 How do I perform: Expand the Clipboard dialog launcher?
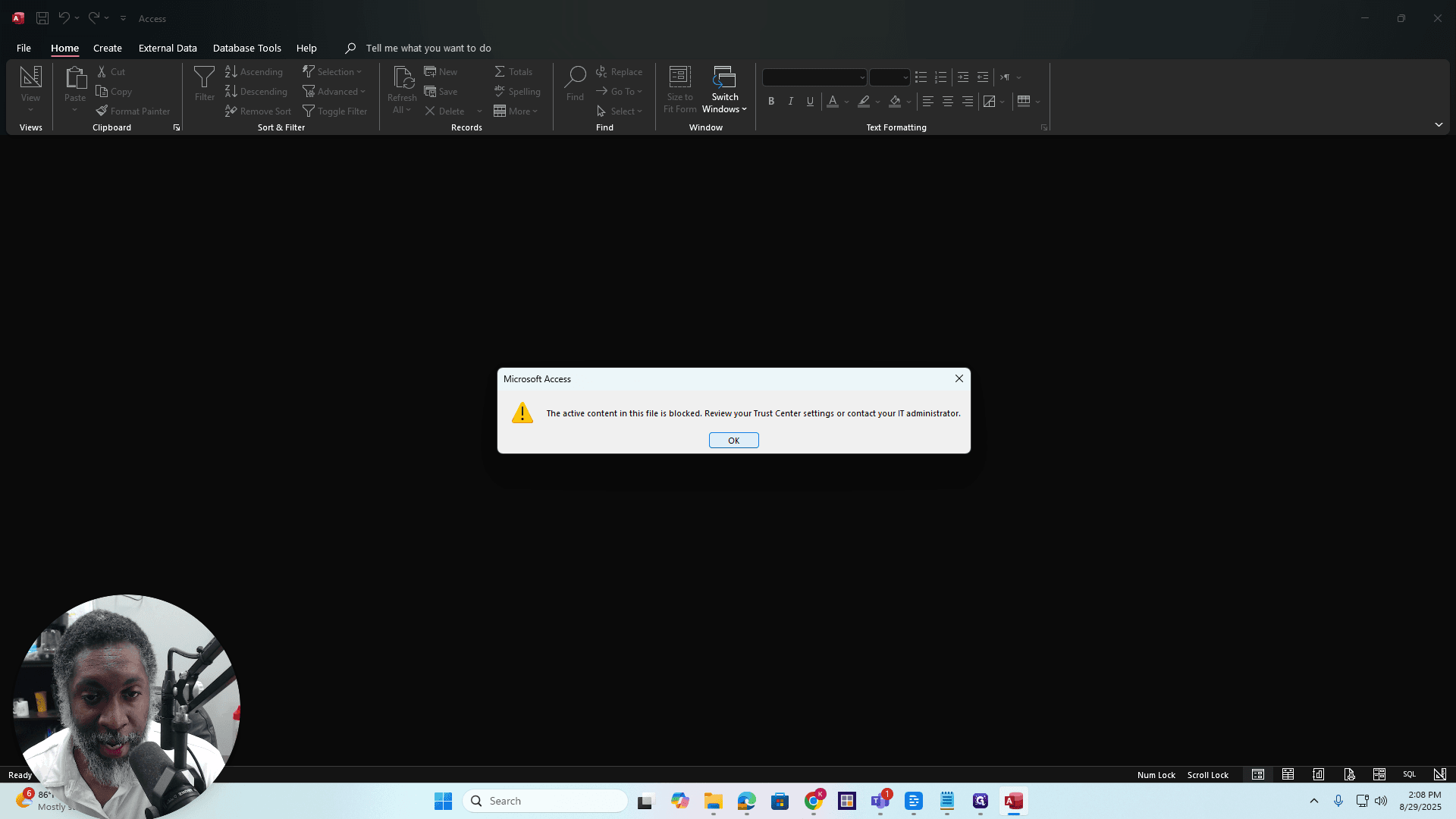click(x=176, y=127)
